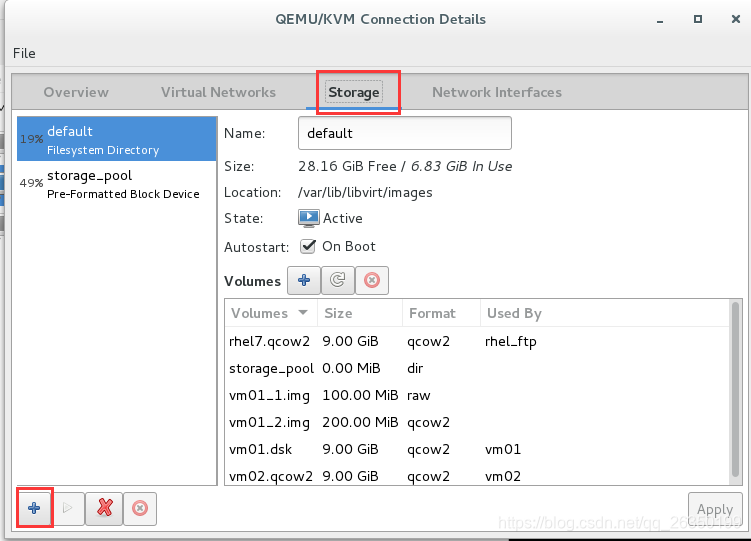751x541 pixels.
Task: Edit the pool Name field
Action: (405, 133)
